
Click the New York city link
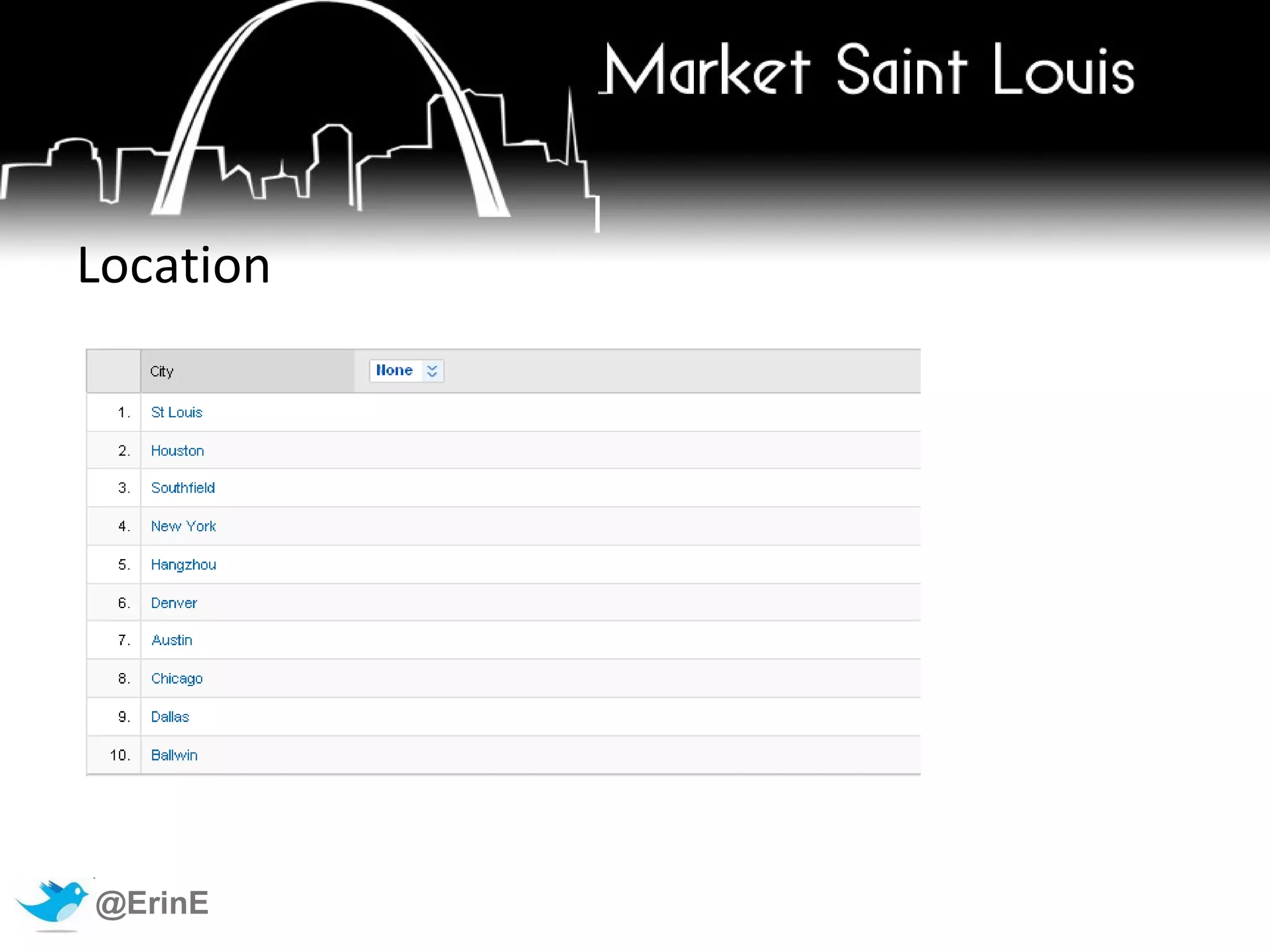[184, 526]
